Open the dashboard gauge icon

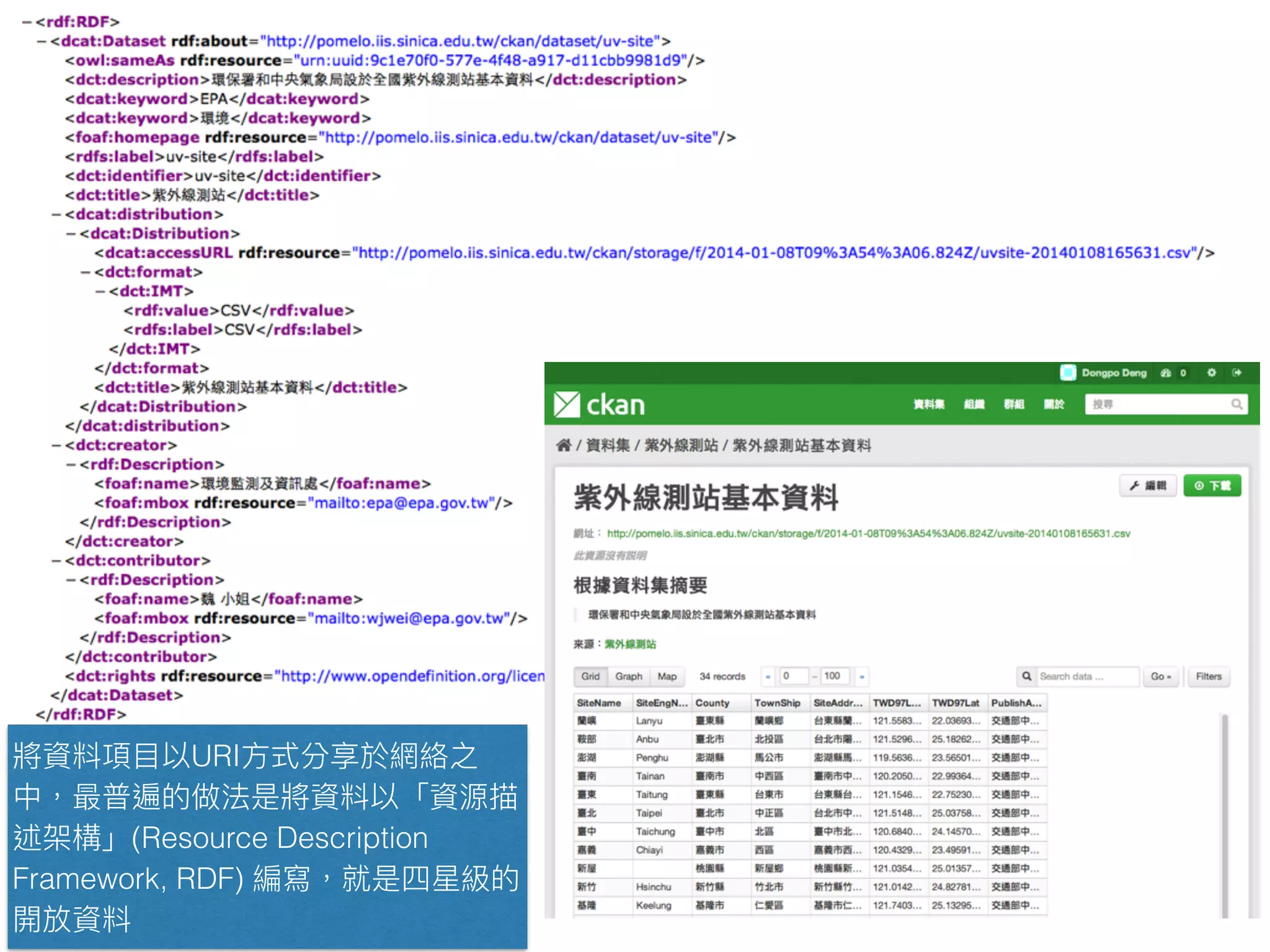coord(1166,372)
